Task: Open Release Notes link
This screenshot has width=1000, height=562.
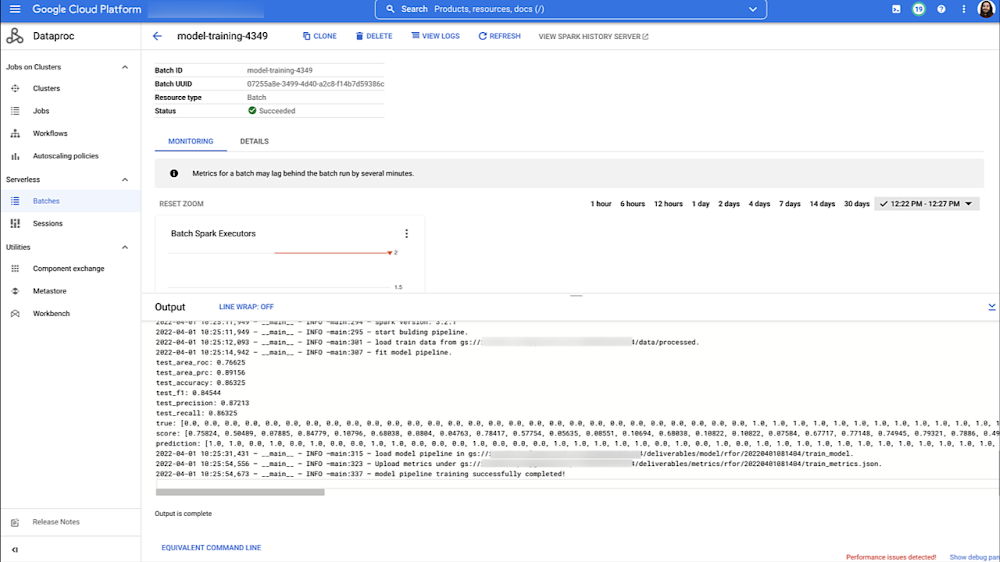Action: [56, 522]
